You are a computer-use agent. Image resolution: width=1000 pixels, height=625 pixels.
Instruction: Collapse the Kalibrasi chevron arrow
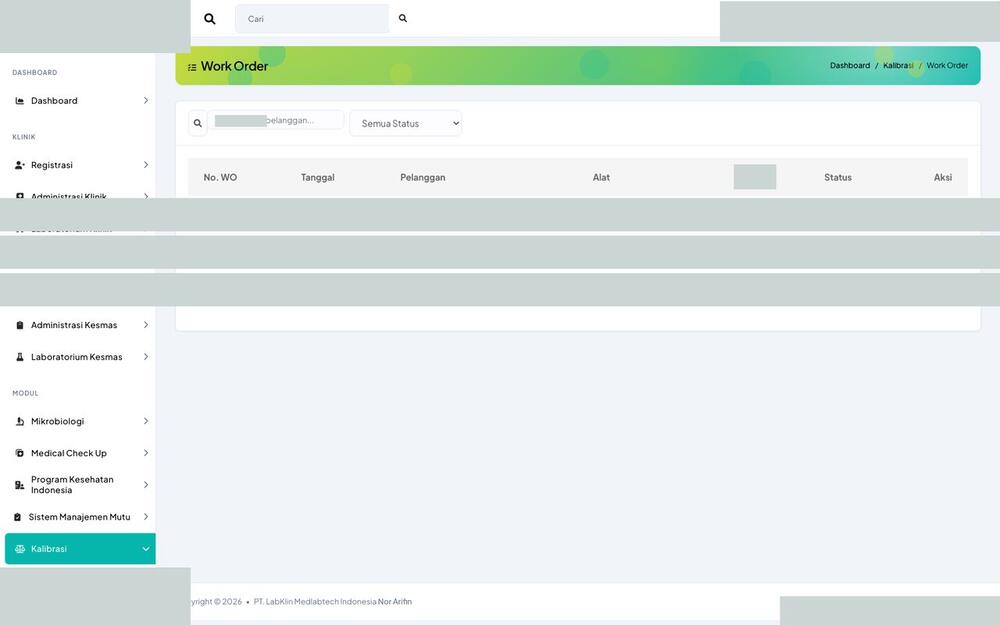145,549
